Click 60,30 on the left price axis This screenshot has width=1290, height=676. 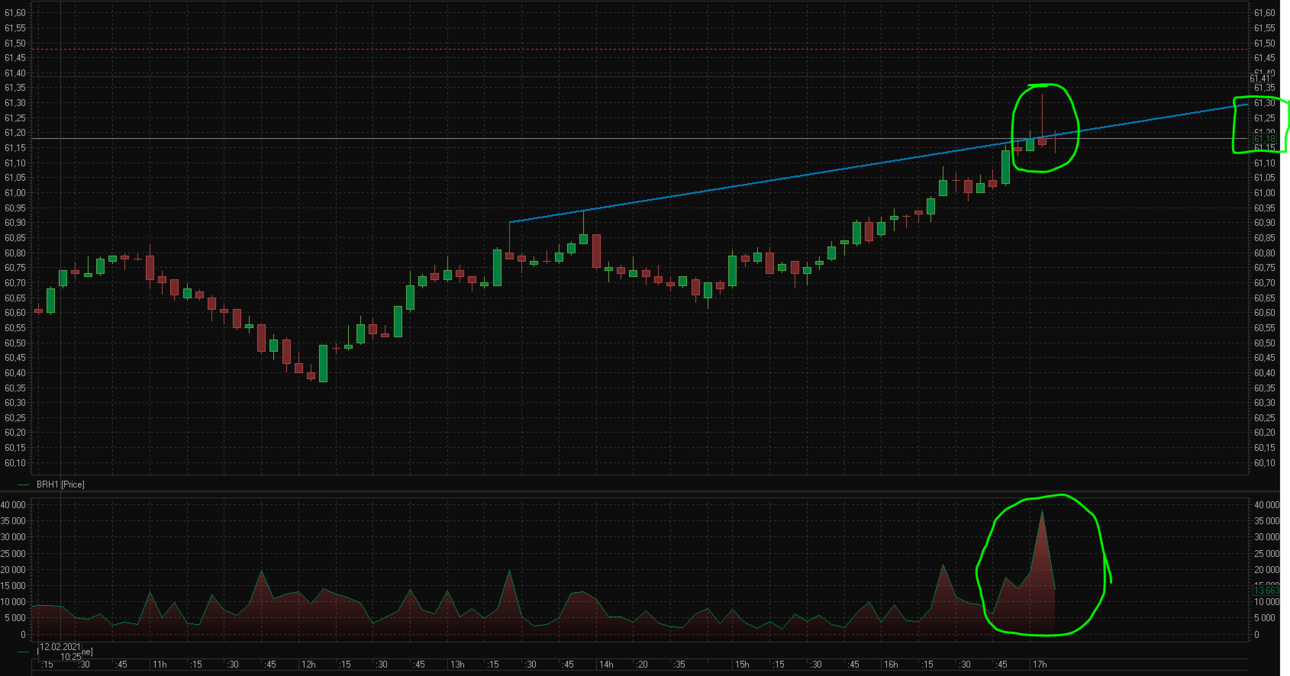coord(15,403)
